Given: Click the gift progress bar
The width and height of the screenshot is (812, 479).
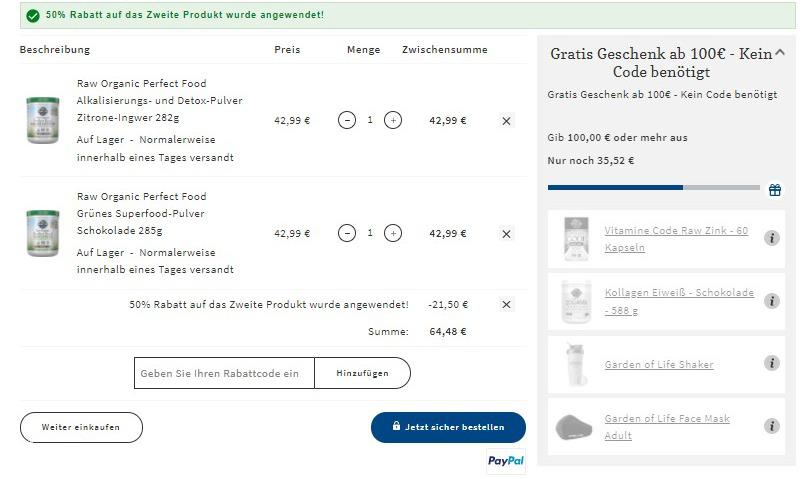Looking at the screenshot, I should click(x=654, y=187).
